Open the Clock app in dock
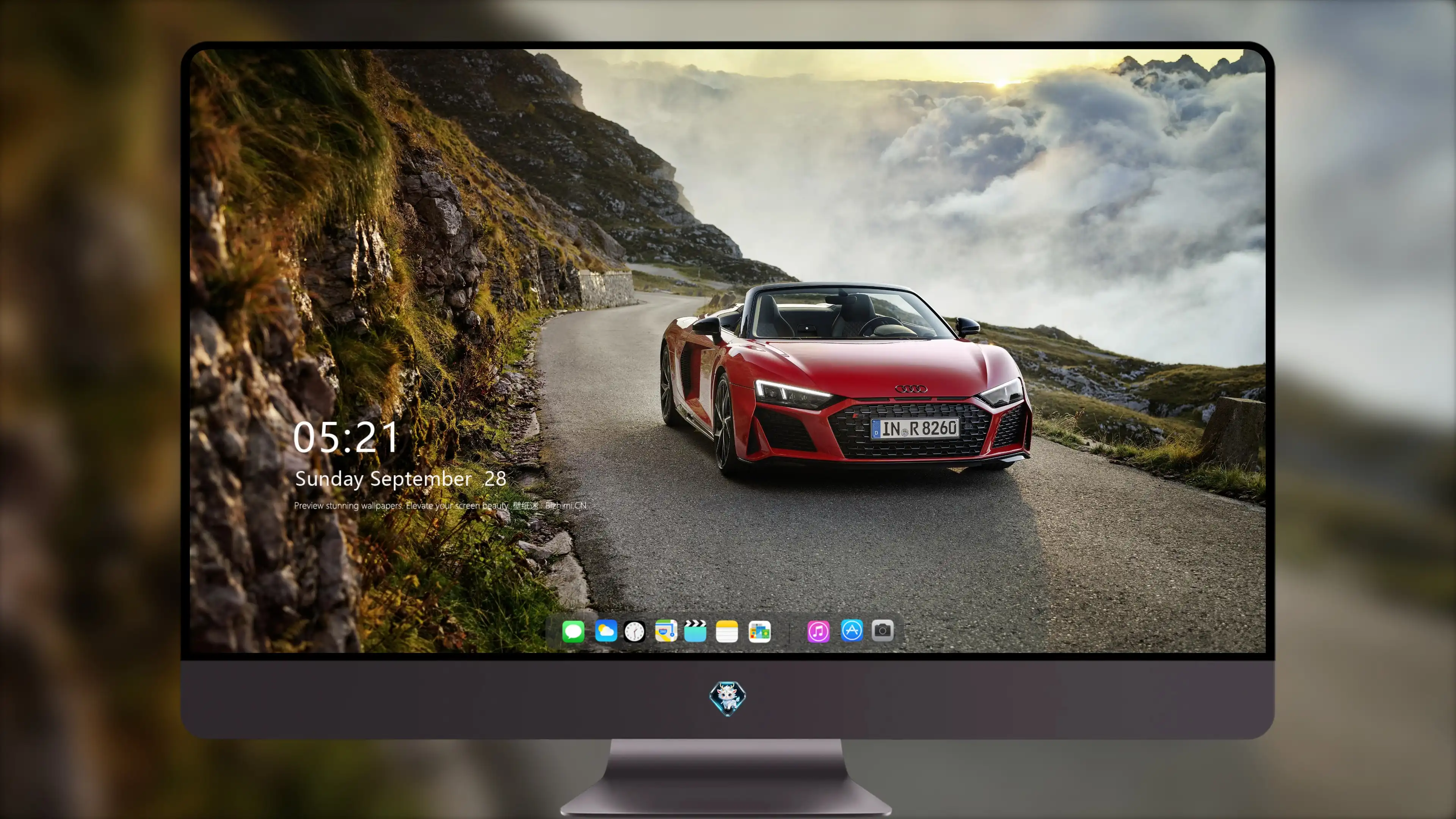Image resolution: width=1456 pixels, height=819 pixels. 634,631
